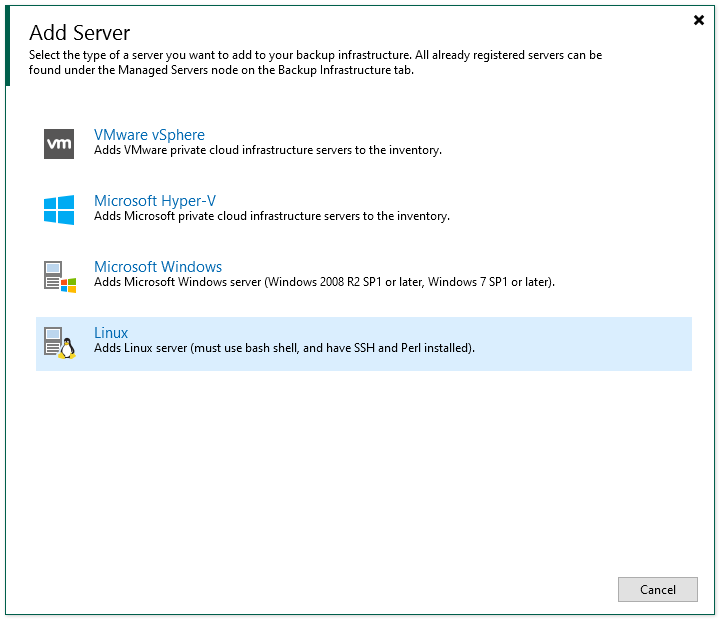Image resolution: width=720 pixels, height=620 pixels.
Task: Click the empty right side of highlighted Linux row
Action: point(600,343)
